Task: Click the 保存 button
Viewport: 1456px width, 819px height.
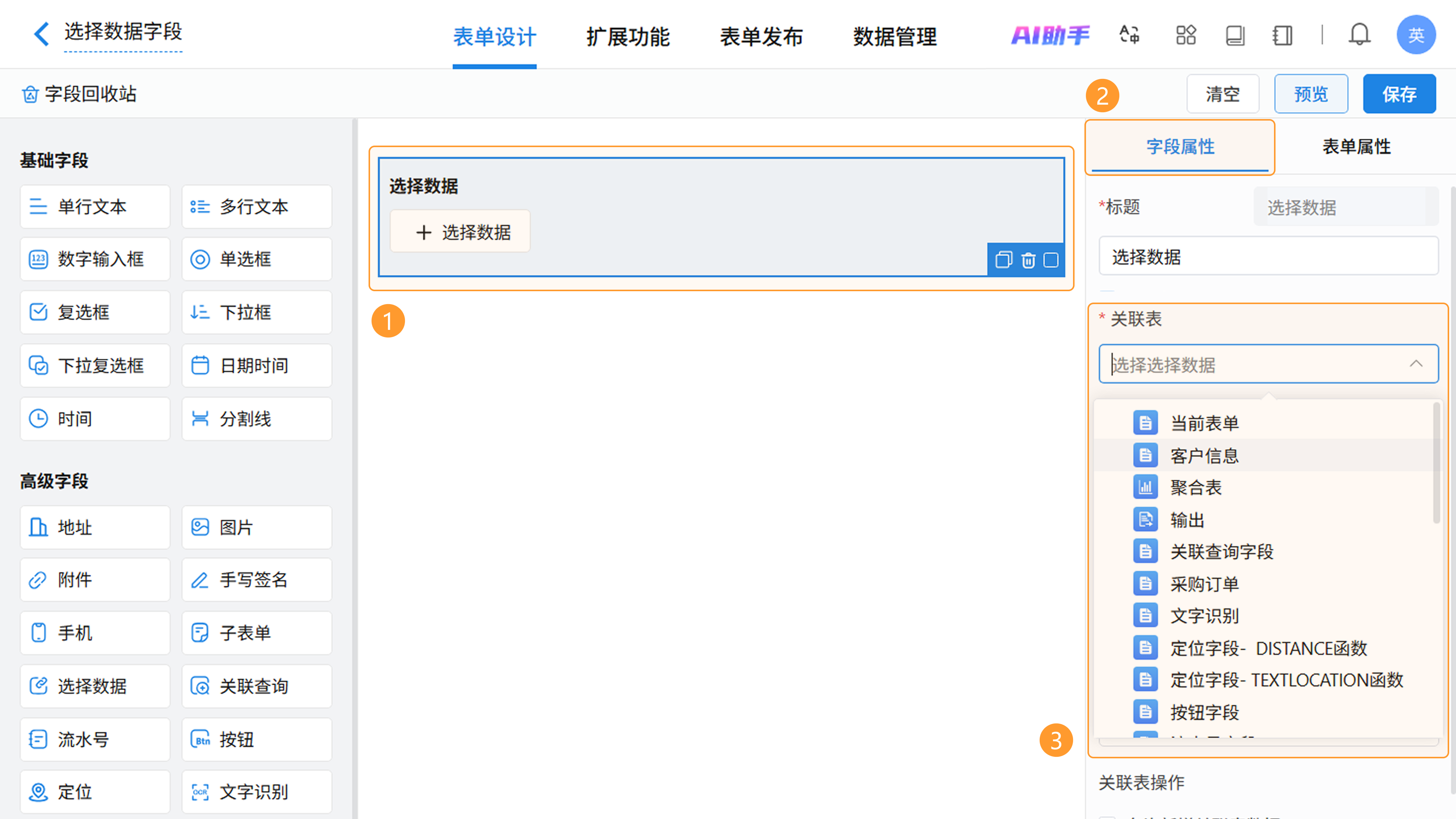Action: coord(1399,94)
